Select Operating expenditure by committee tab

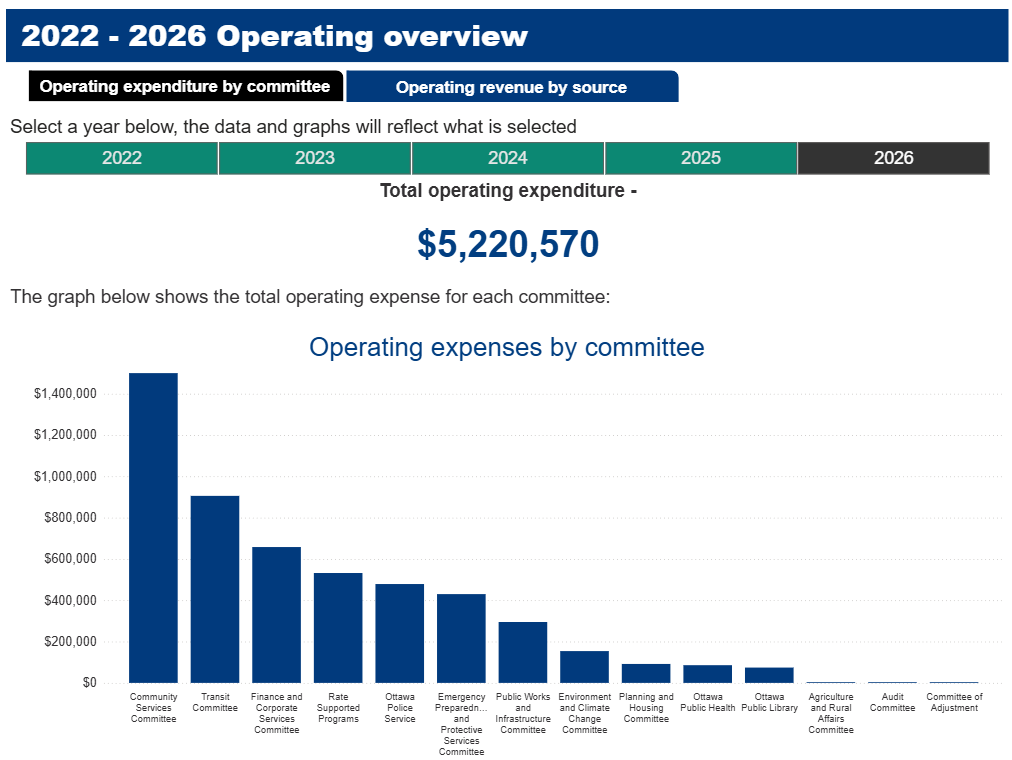[185, 86]
